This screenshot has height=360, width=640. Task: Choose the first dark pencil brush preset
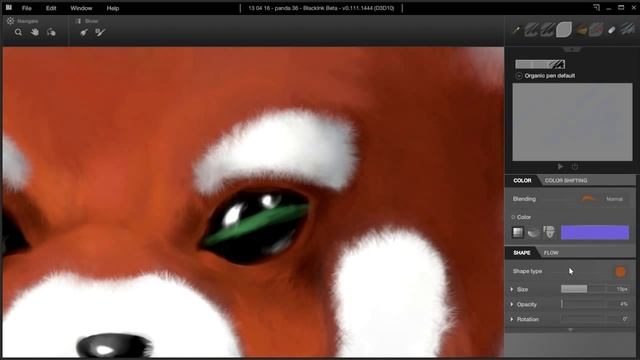pos(531,29)
